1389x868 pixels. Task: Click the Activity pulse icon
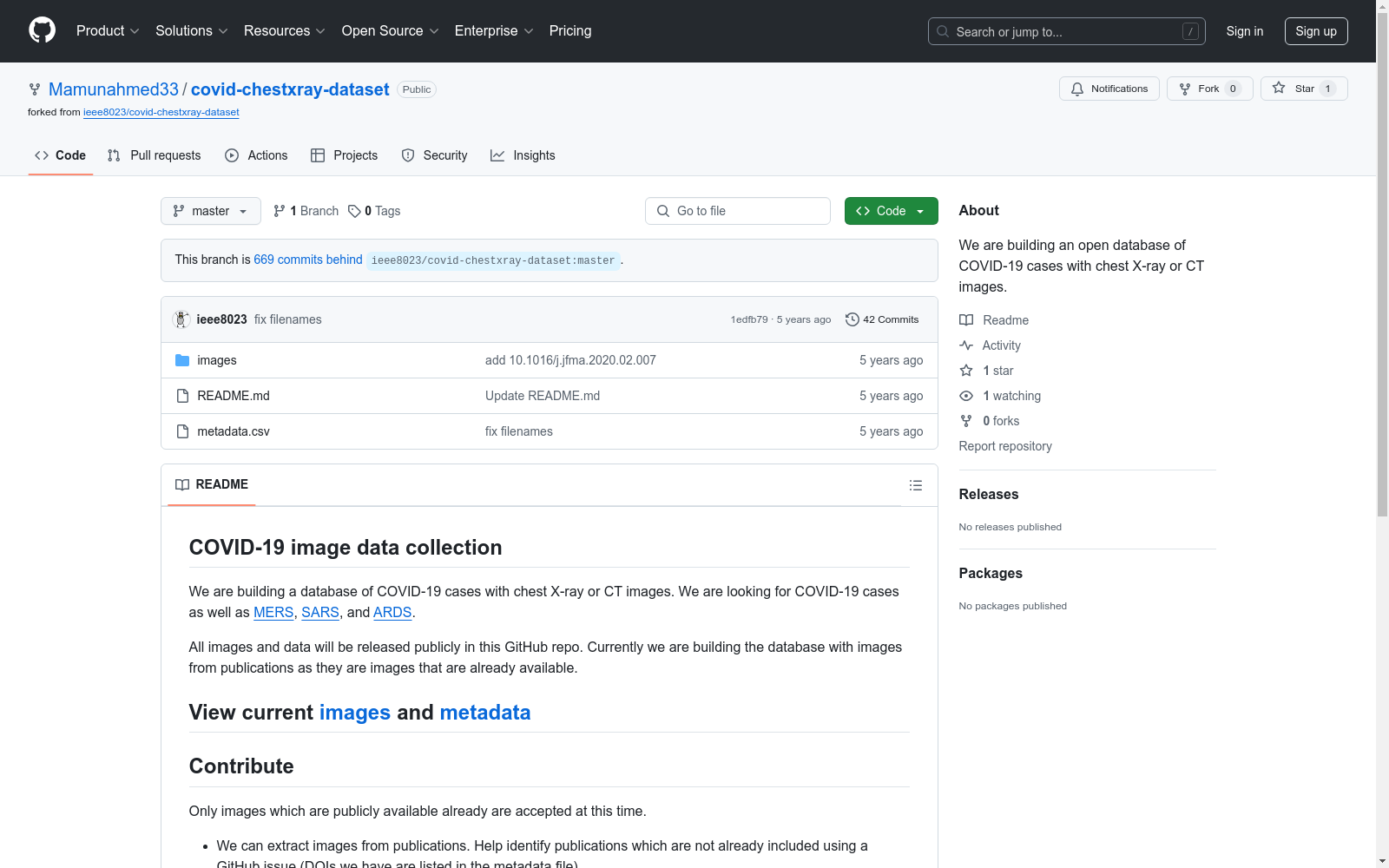click(x=966, y=345)
